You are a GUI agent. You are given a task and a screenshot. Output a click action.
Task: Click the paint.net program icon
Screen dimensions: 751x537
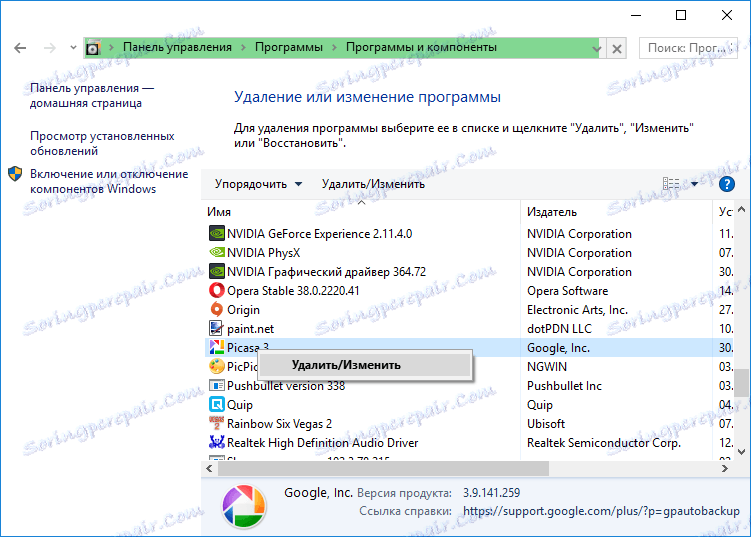point(217,329)
